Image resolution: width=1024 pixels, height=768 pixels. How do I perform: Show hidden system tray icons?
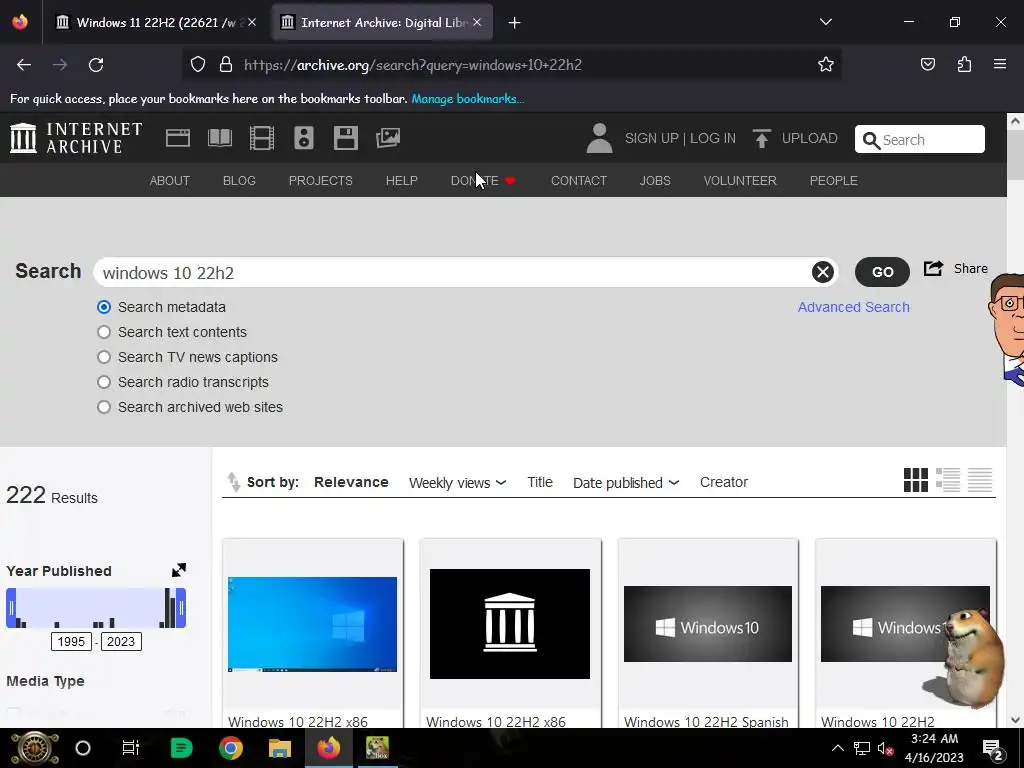click(x=837, y=748)
